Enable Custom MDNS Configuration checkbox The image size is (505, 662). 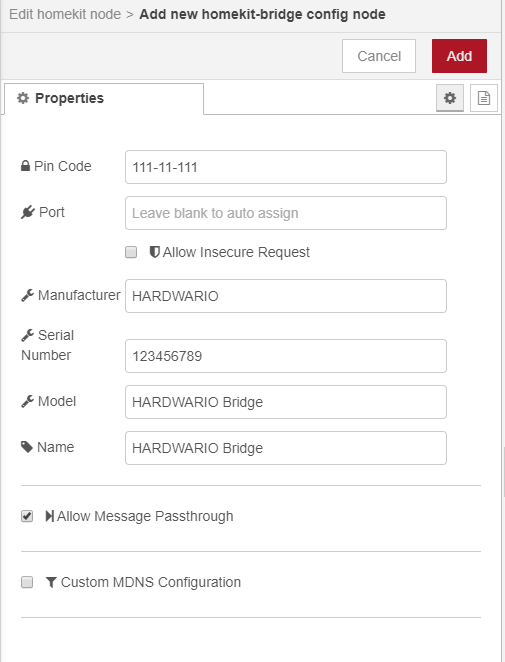click(x=27, y=582)
